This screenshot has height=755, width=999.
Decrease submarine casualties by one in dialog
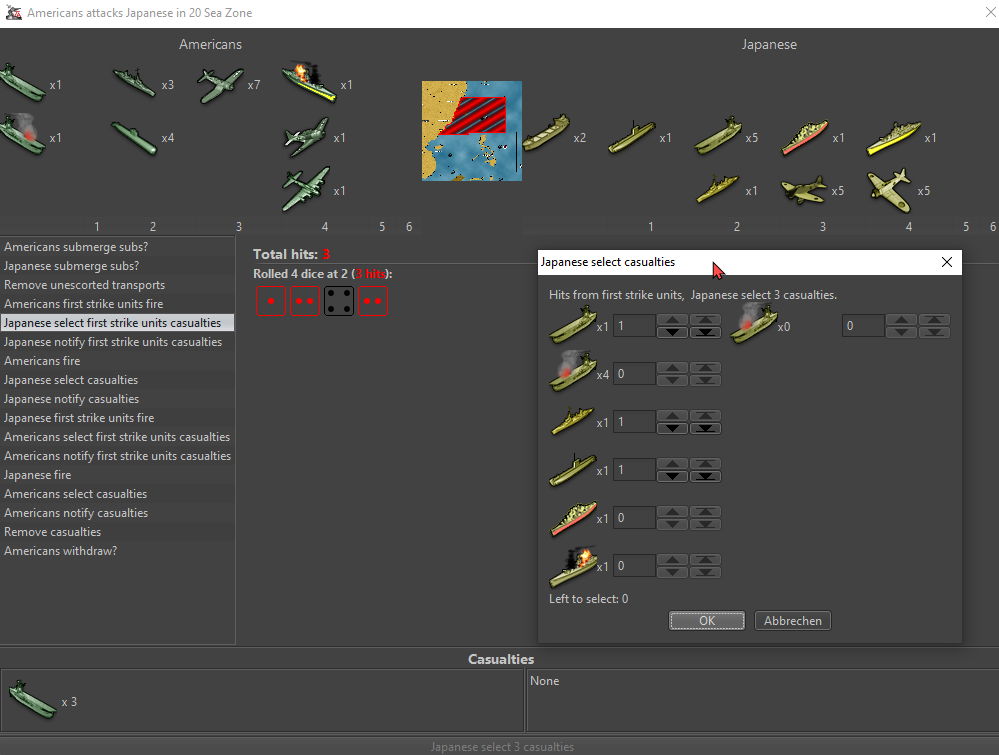674,476
